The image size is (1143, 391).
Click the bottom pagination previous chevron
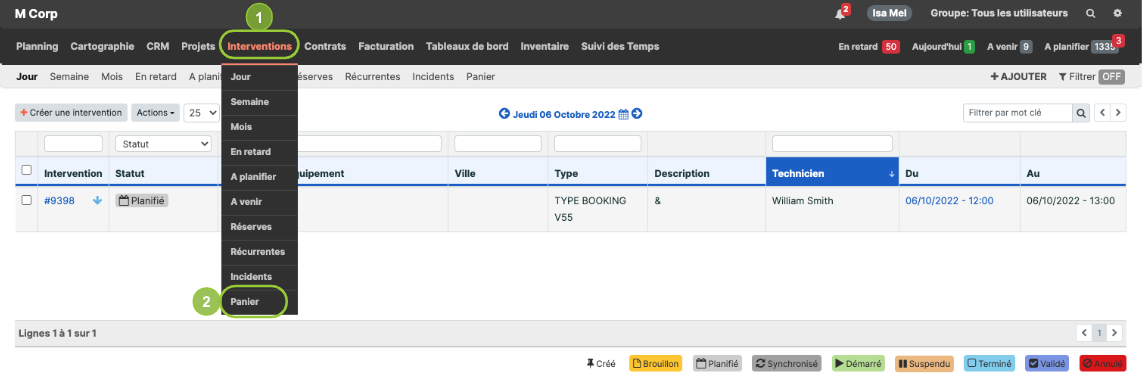click(x=1084, y=333)
